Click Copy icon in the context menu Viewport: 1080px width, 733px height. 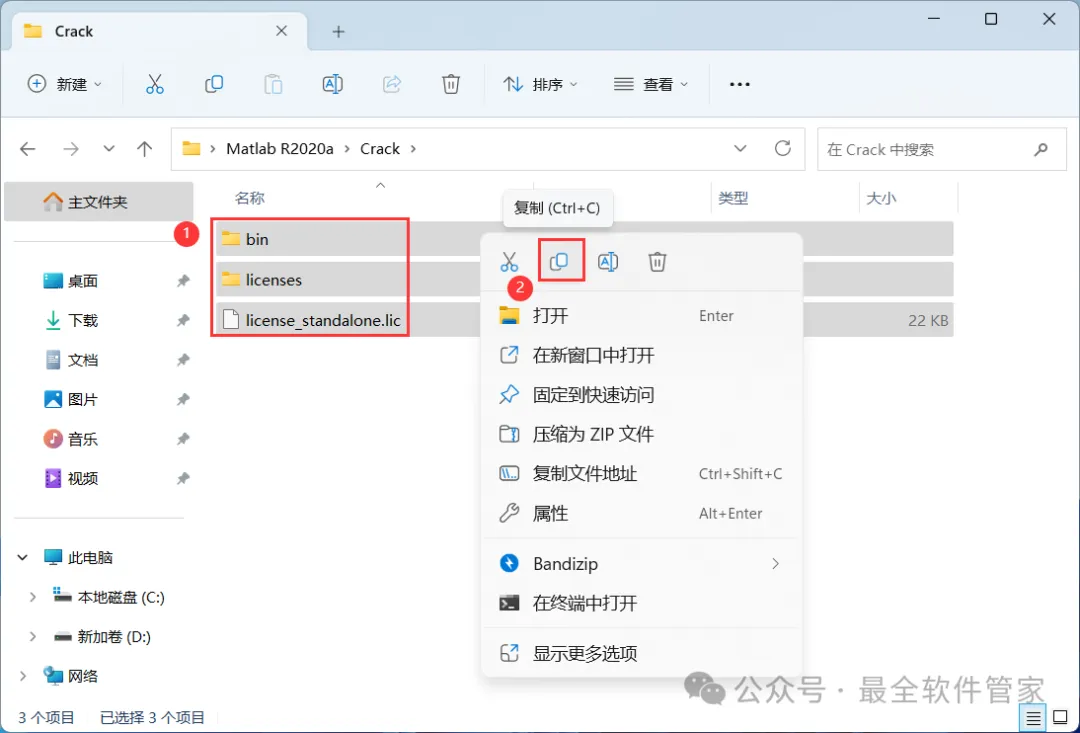point(559,261)
